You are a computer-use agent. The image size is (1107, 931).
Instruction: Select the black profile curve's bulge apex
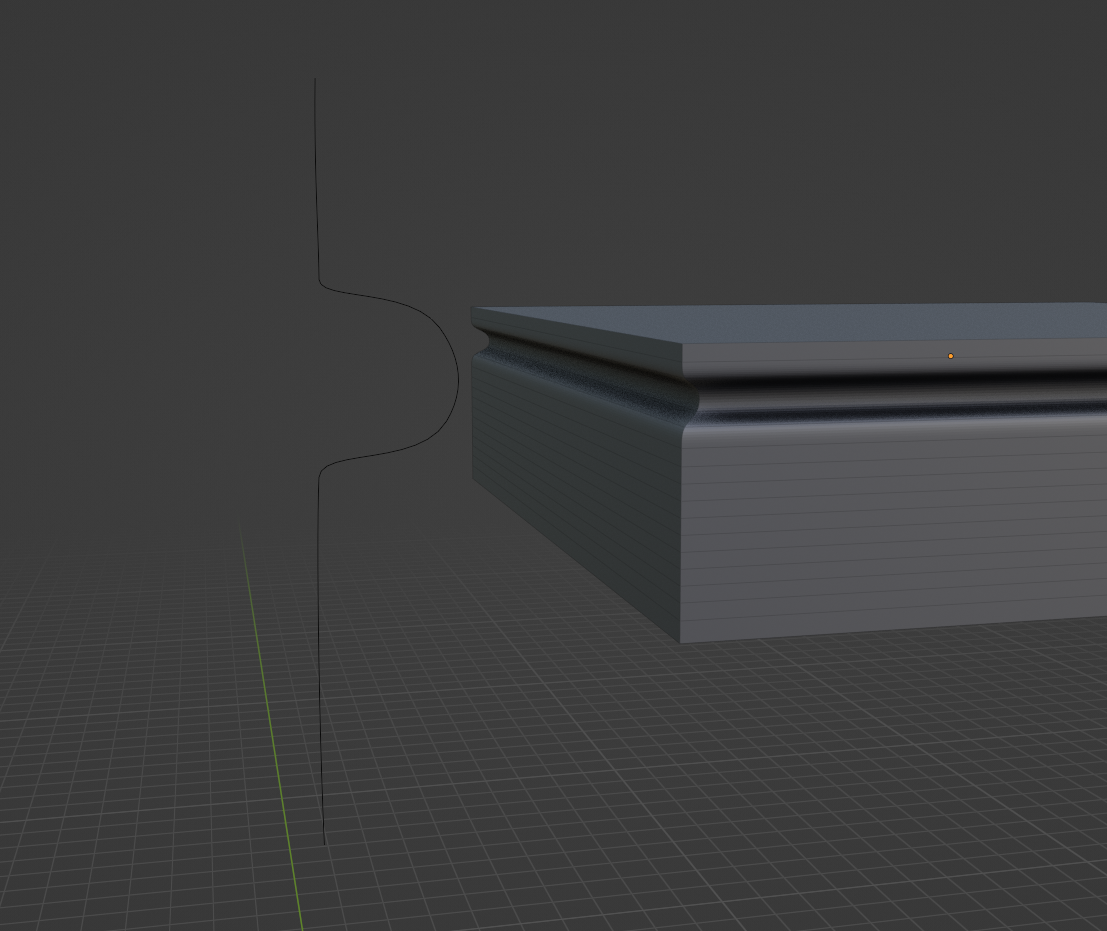(458, 380)
